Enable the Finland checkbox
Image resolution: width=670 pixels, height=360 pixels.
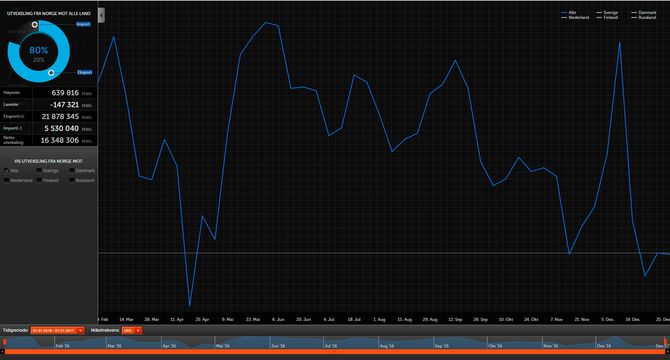coord(39,180)
